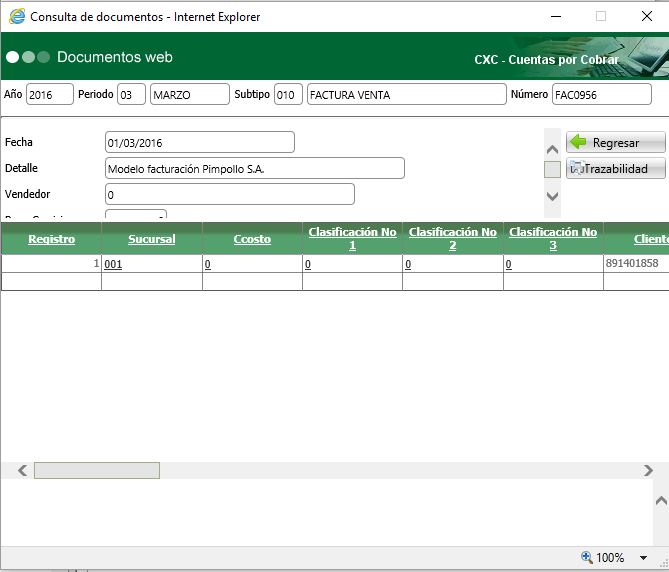
Task: Sort by Clasificación No 3 header
Action: 553,238
